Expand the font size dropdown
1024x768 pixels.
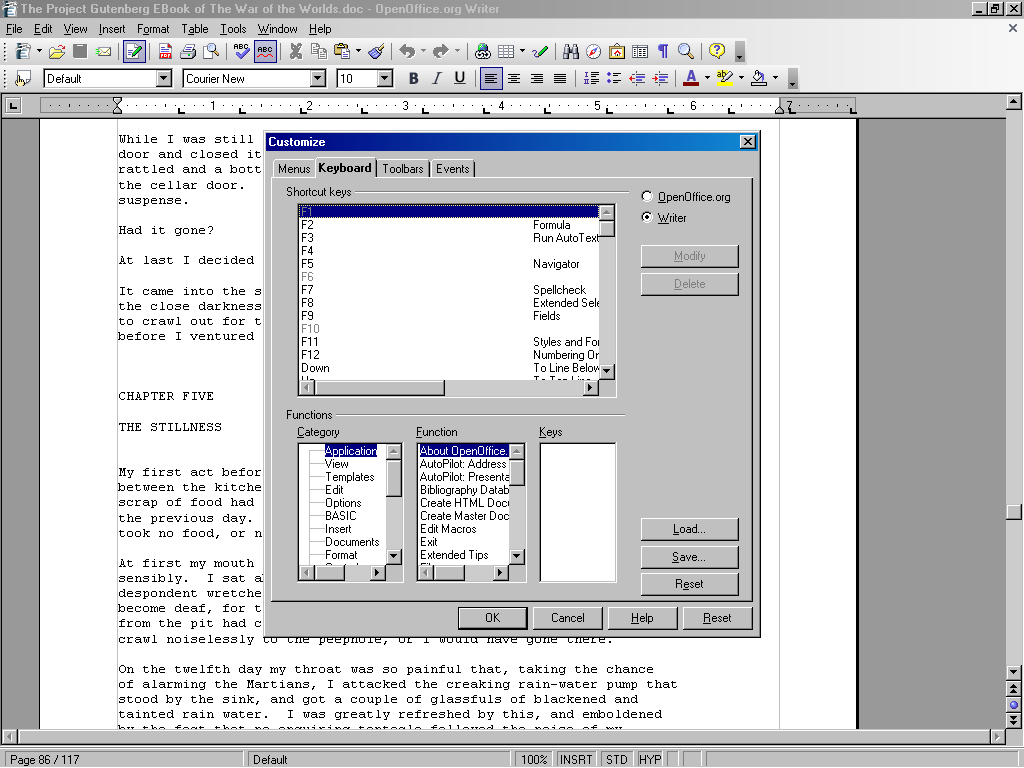click(384, 78)
